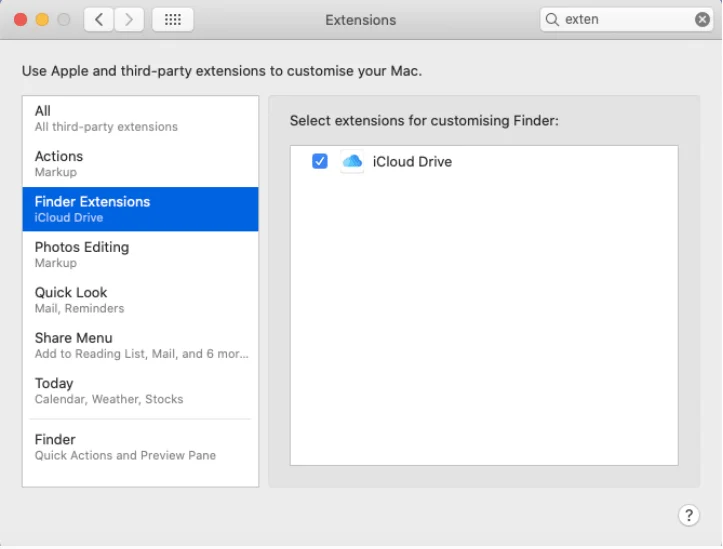Open the Quick Look category

pos(140,300)
